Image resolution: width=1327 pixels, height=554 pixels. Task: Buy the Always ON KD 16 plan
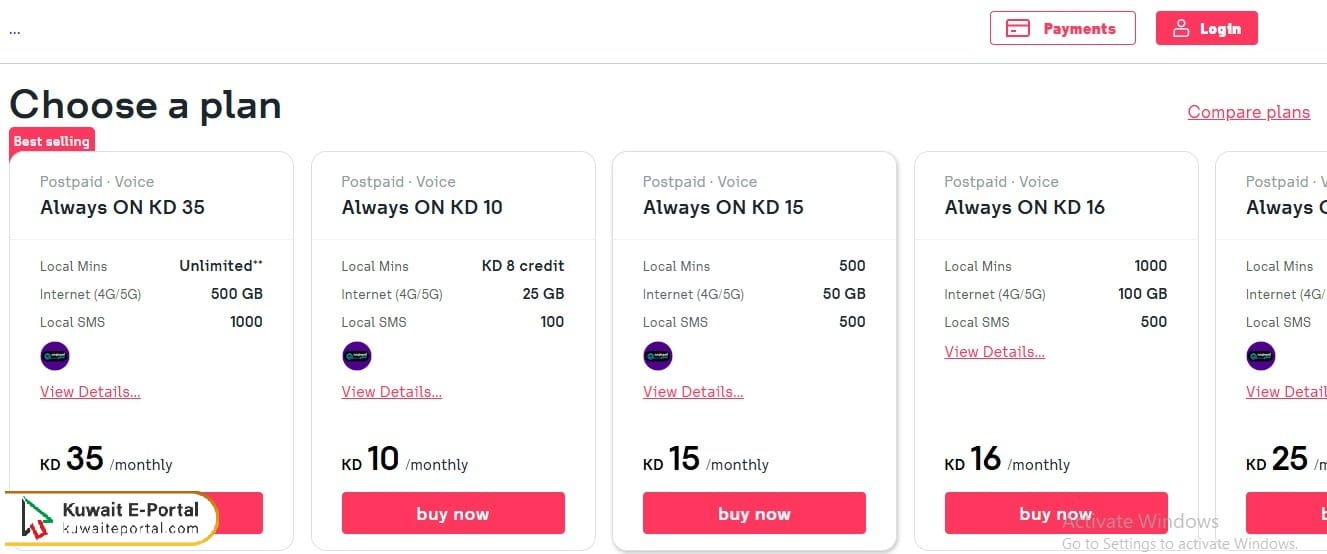coord(1055,514)
